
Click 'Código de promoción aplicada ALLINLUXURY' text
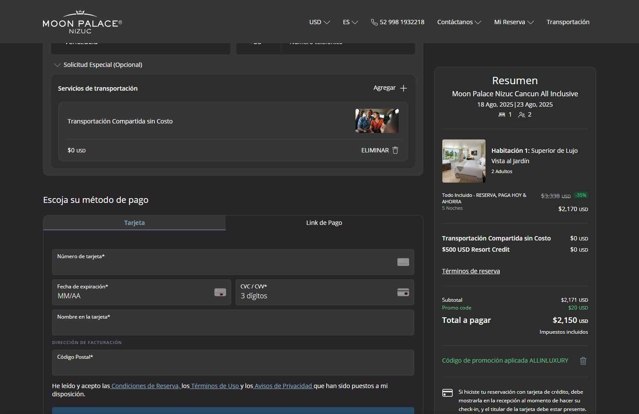tap(505, 361)
